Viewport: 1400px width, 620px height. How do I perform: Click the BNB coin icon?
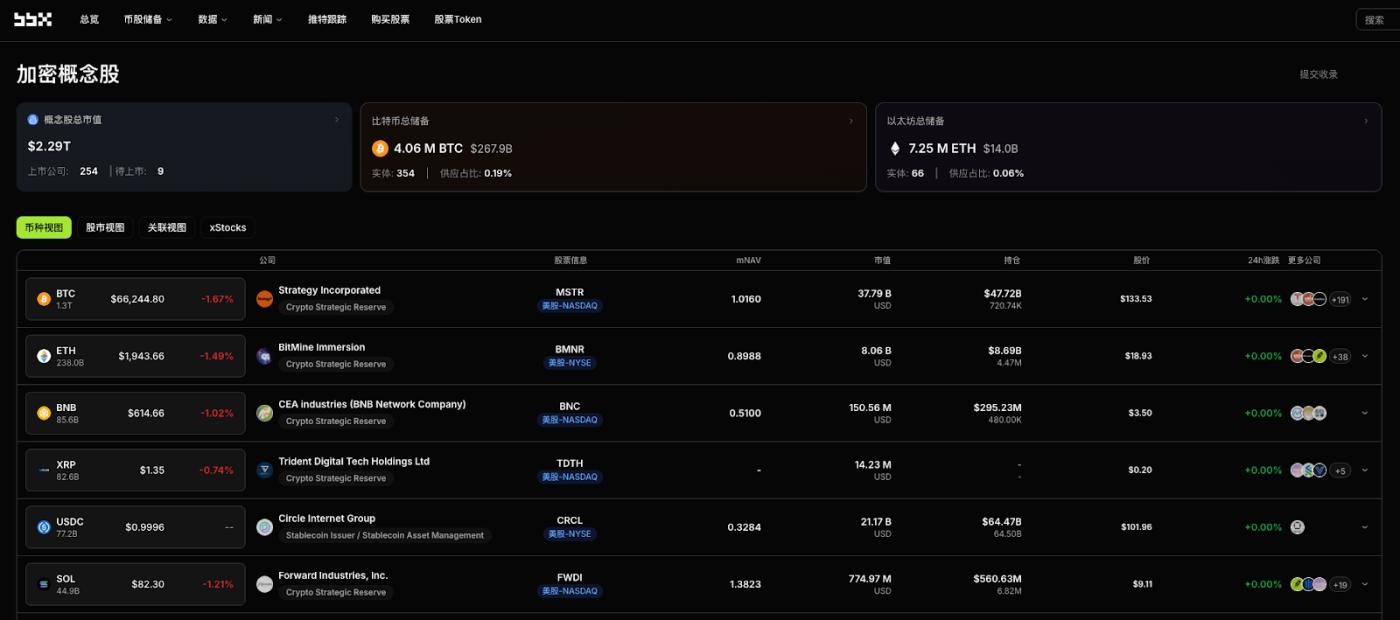click(44, 413)
